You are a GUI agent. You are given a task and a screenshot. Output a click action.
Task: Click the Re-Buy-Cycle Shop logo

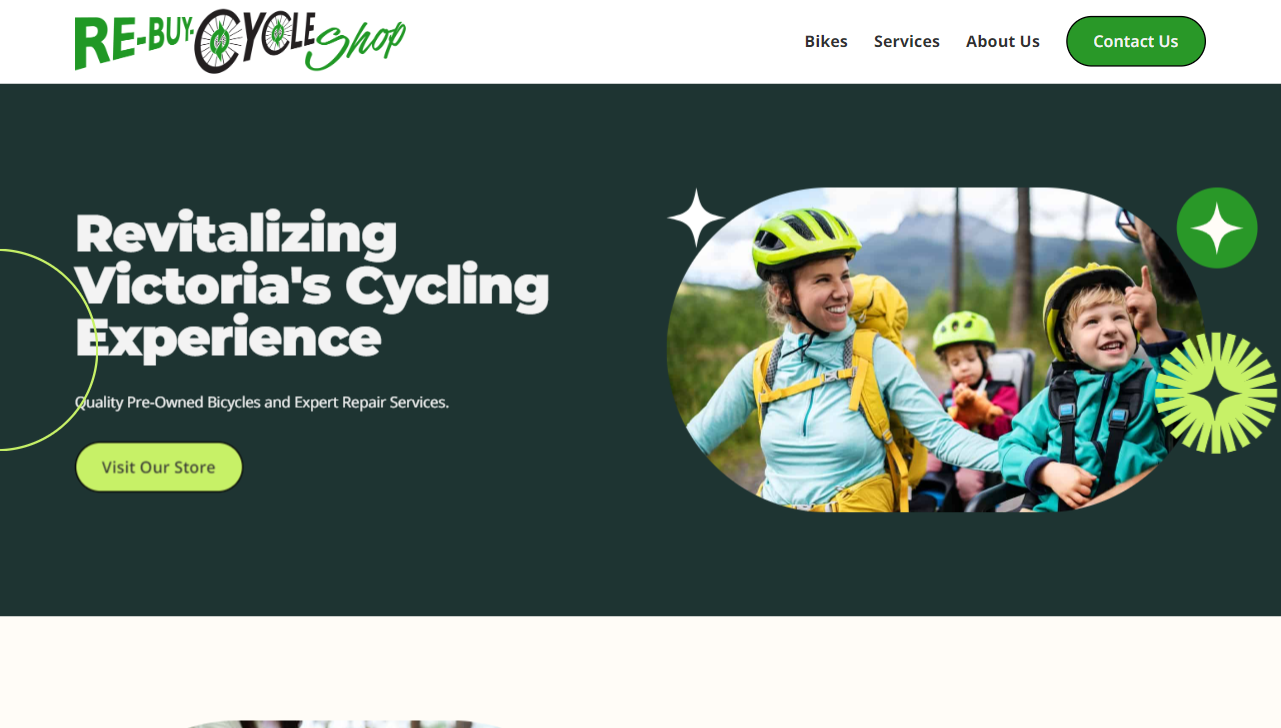[240, 41]
